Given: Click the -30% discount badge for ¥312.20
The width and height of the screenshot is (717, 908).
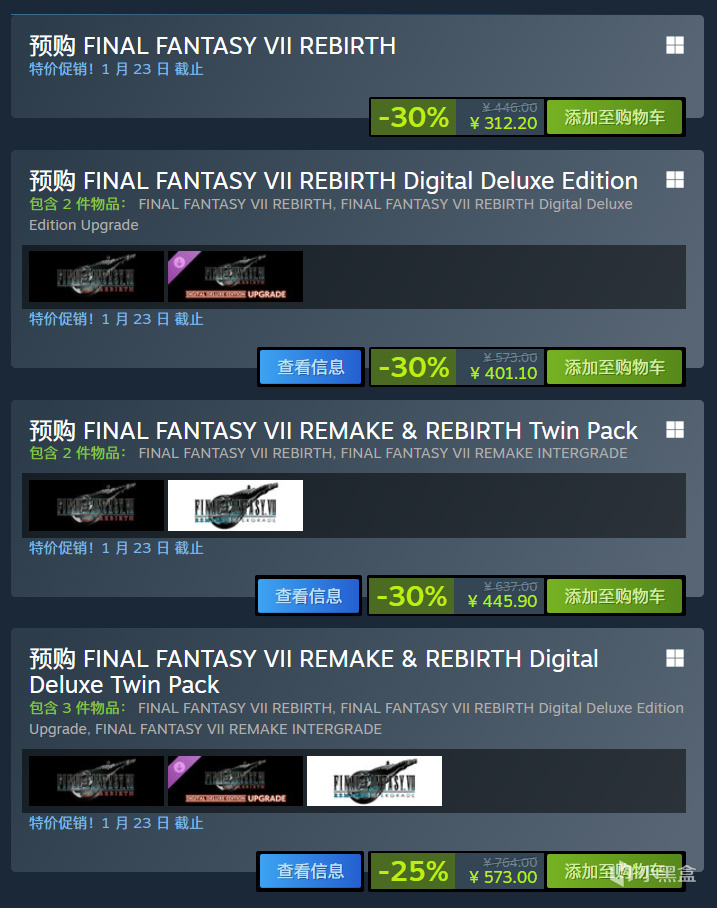Looking at the screenshot, I should (x=414, y=117).
